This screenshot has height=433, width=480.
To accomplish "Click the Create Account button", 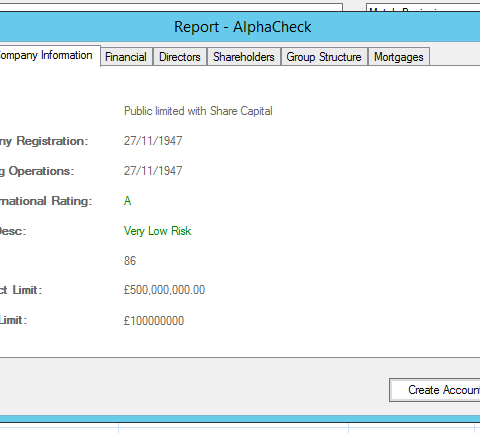I will point(435,390).
